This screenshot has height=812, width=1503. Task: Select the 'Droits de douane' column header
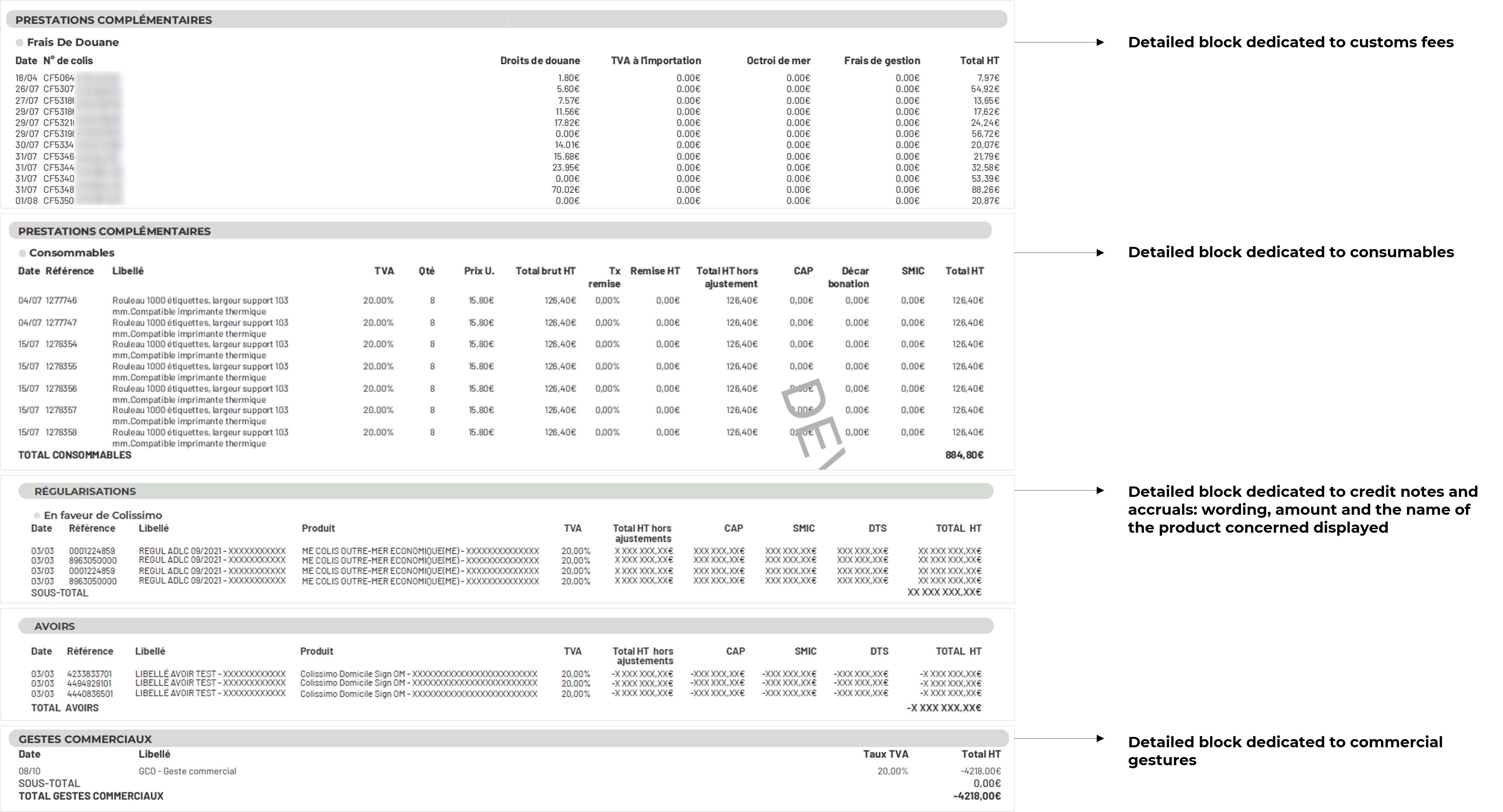(540, 61)
